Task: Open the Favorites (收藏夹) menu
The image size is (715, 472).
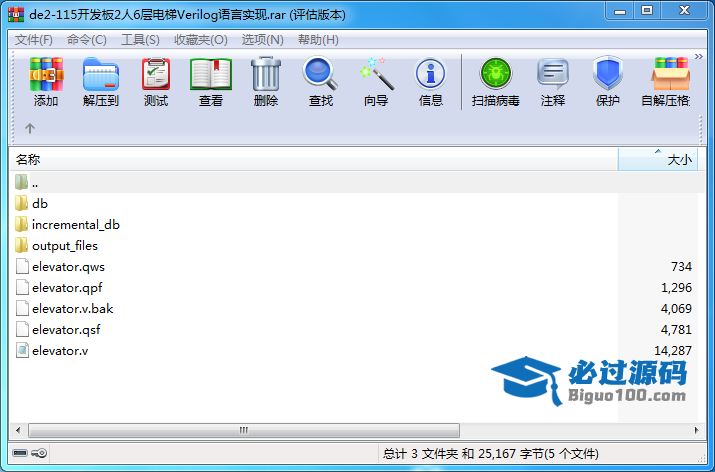Action: [201, 40]
